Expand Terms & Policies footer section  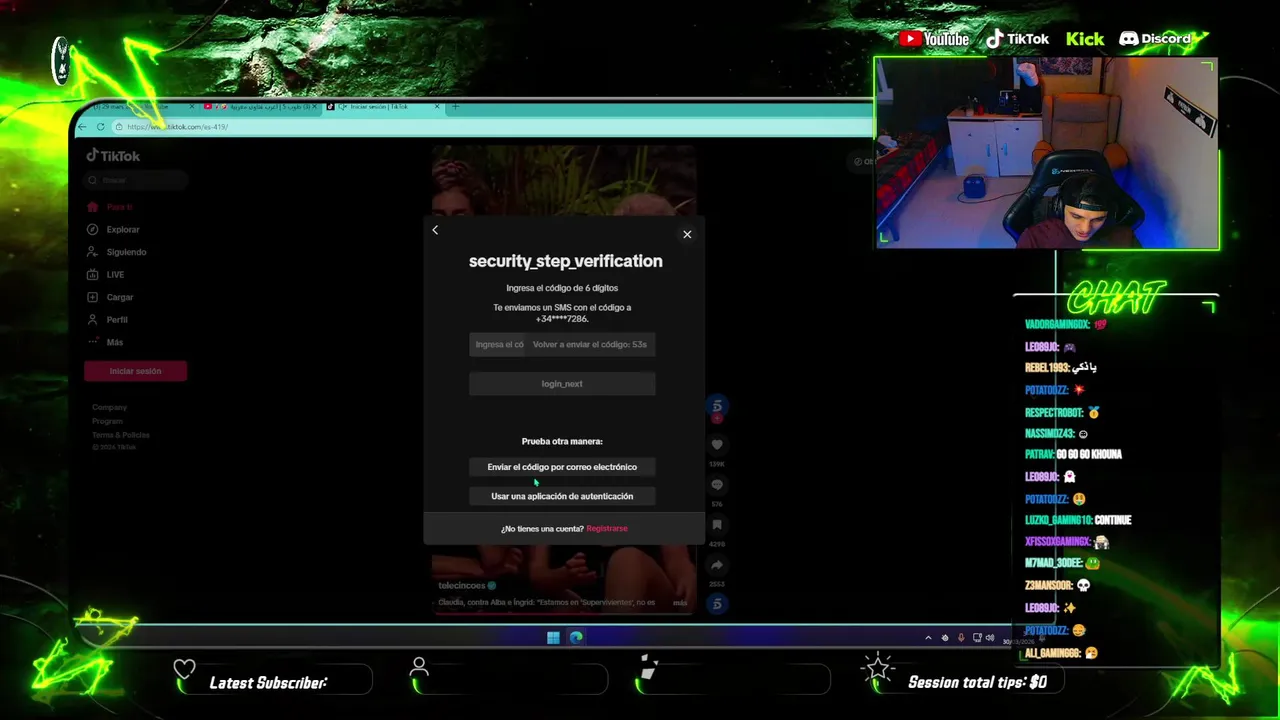[120, 435]
